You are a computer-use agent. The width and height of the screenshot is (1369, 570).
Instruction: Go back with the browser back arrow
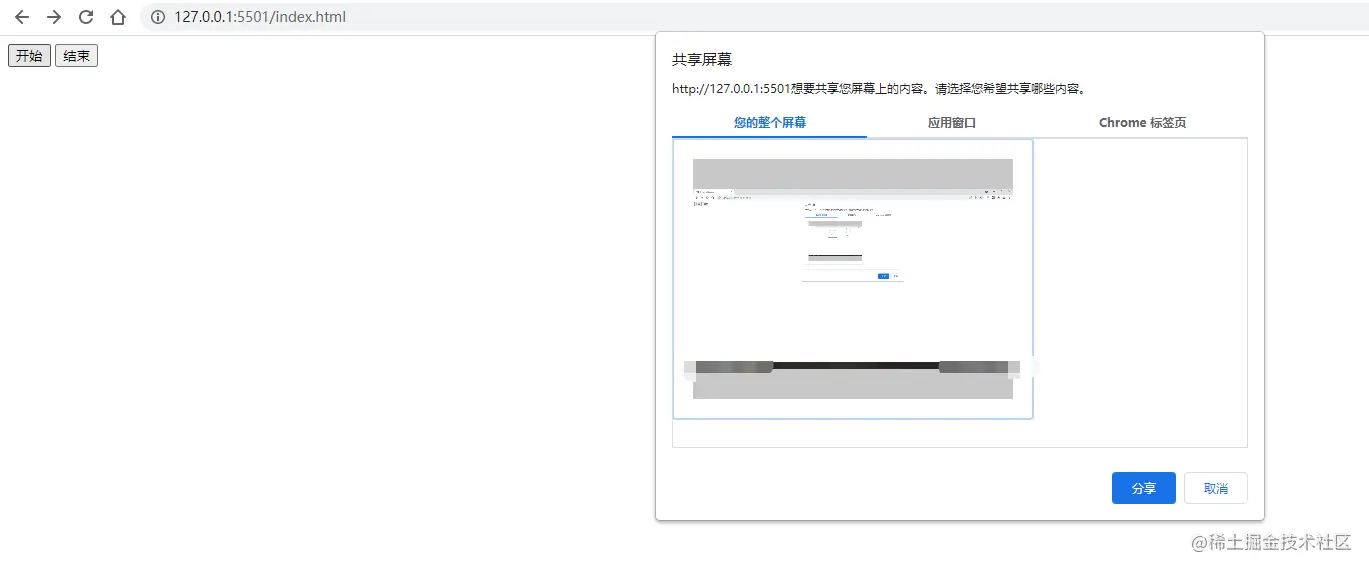[x=22, y=17]
